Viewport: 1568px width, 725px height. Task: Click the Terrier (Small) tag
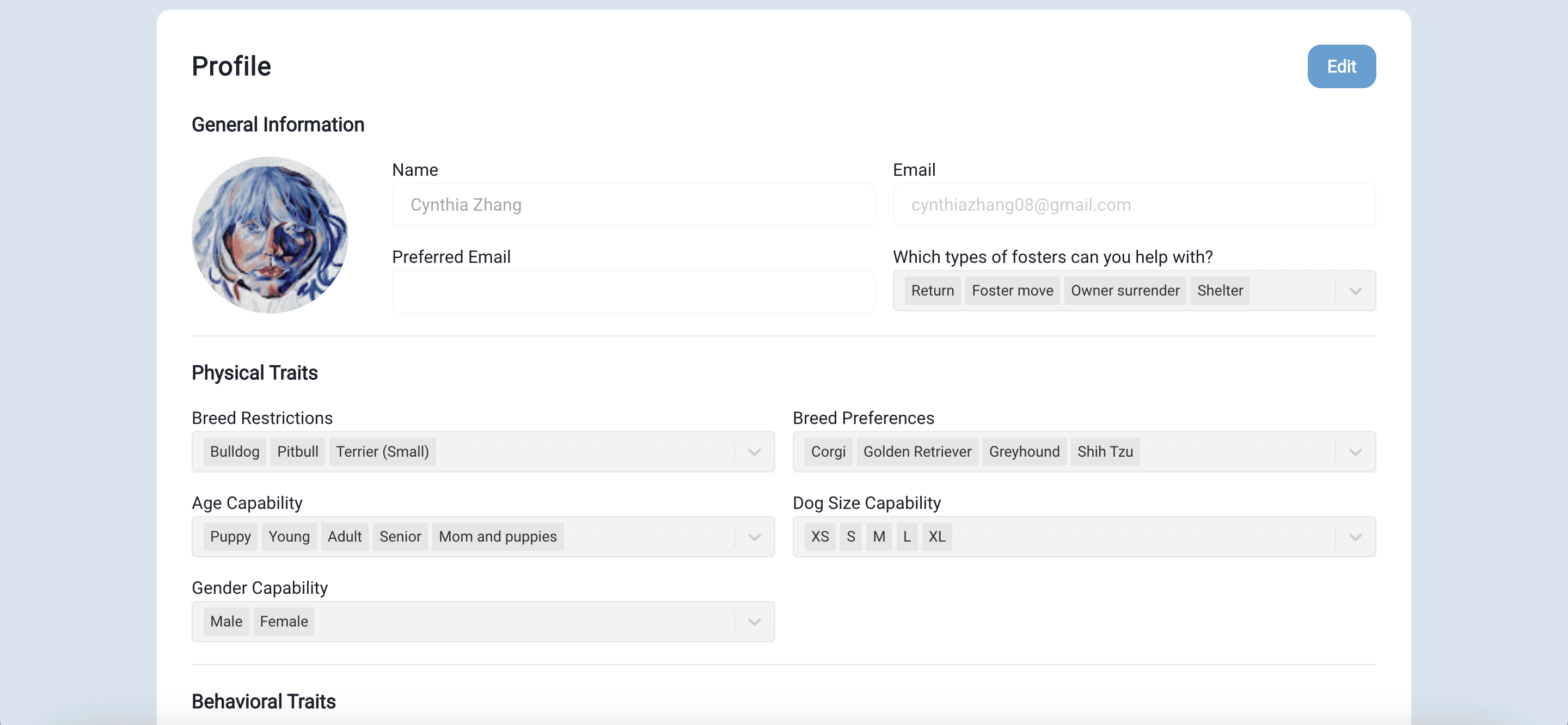(382, 452)
